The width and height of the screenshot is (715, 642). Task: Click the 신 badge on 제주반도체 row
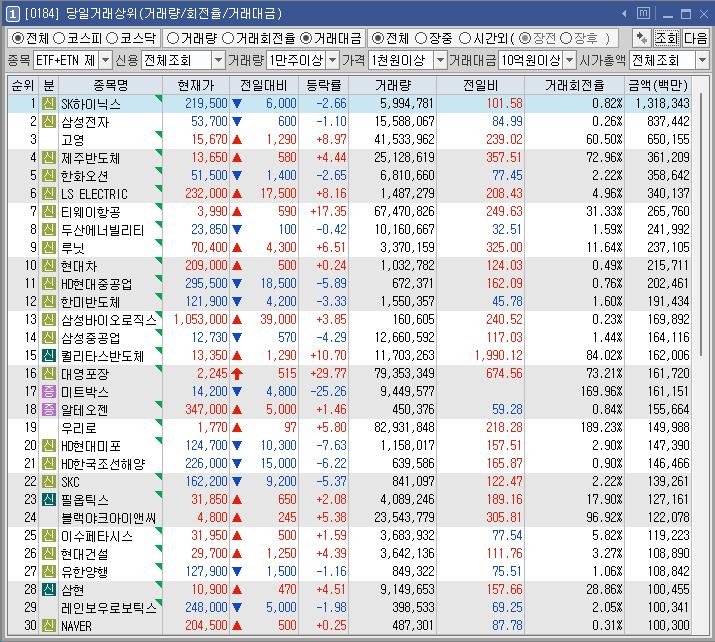pyautogui.click(x=49, y=158)
